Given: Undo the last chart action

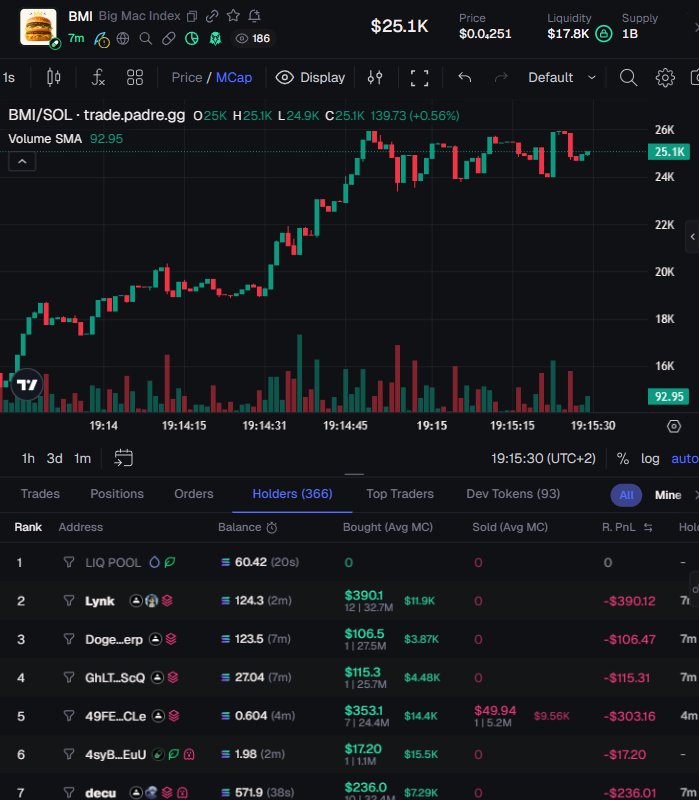Looking at the screenshot, I should pyautogui.click(x=464, y=78).
